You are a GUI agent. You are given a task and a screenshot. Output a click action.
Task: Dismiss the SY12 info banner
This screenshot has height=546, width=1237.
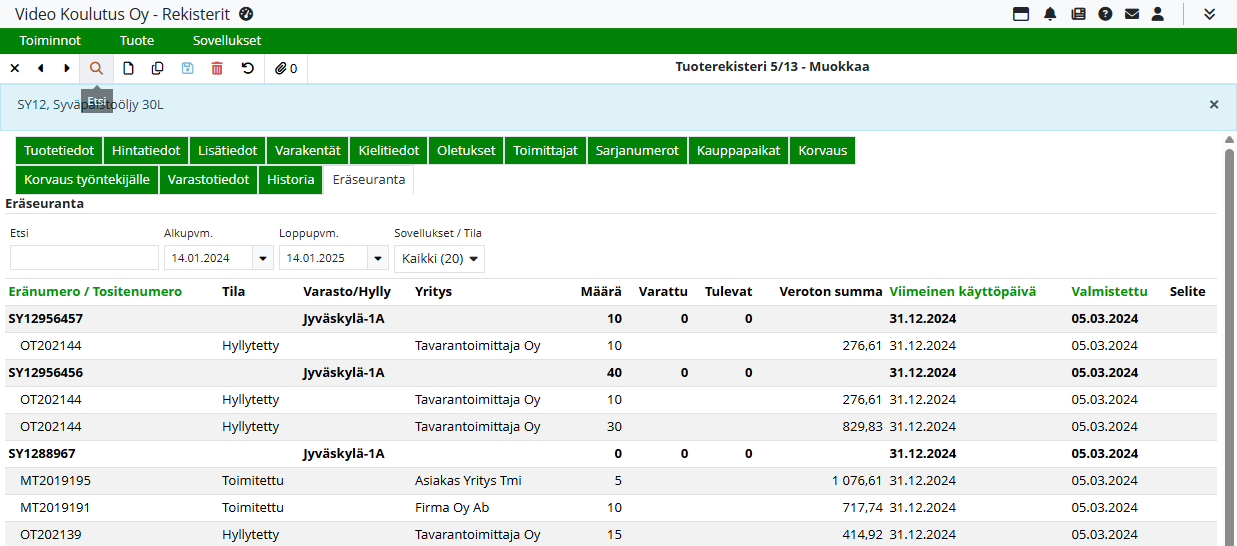click(x=1213, y=104)
